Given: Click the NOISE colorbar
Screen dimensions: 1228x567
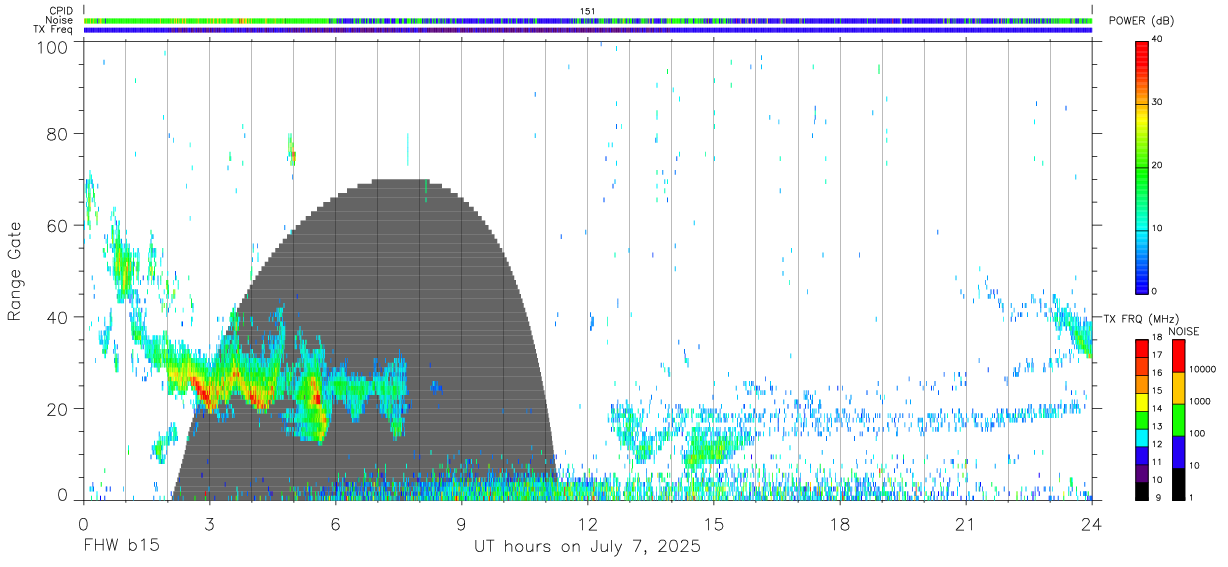Looking at the screenshot, I should tap(1178, 420).
